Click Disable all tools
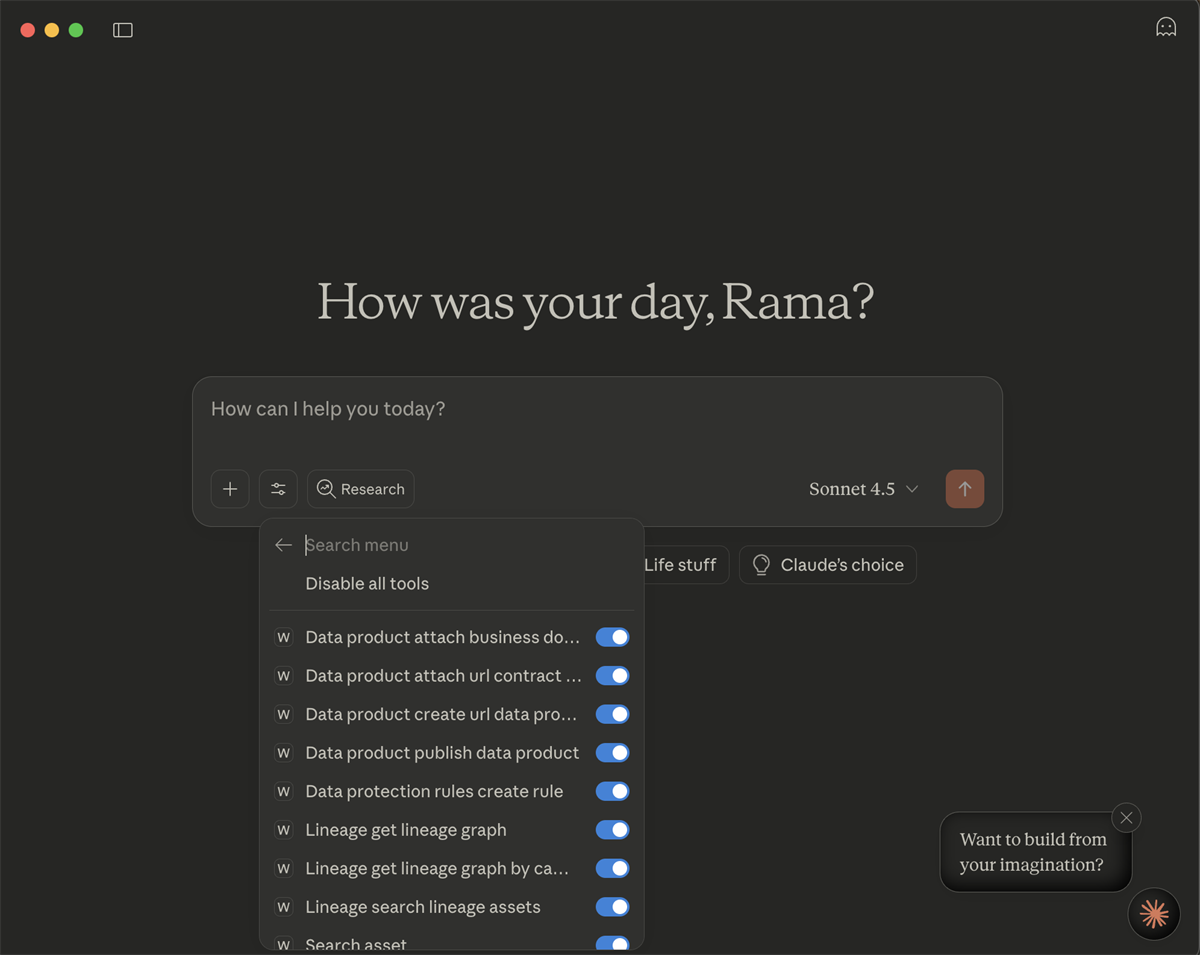This screenshot has width=1200, height=955. point(367,584)
